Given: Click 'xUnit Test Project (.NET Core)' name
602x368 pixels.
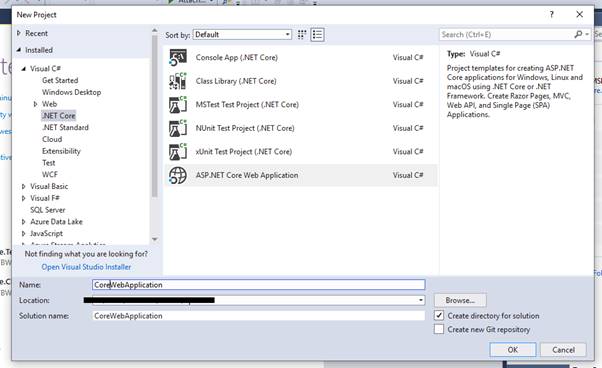Looking at the screenshot, I should tap(244, 152).
